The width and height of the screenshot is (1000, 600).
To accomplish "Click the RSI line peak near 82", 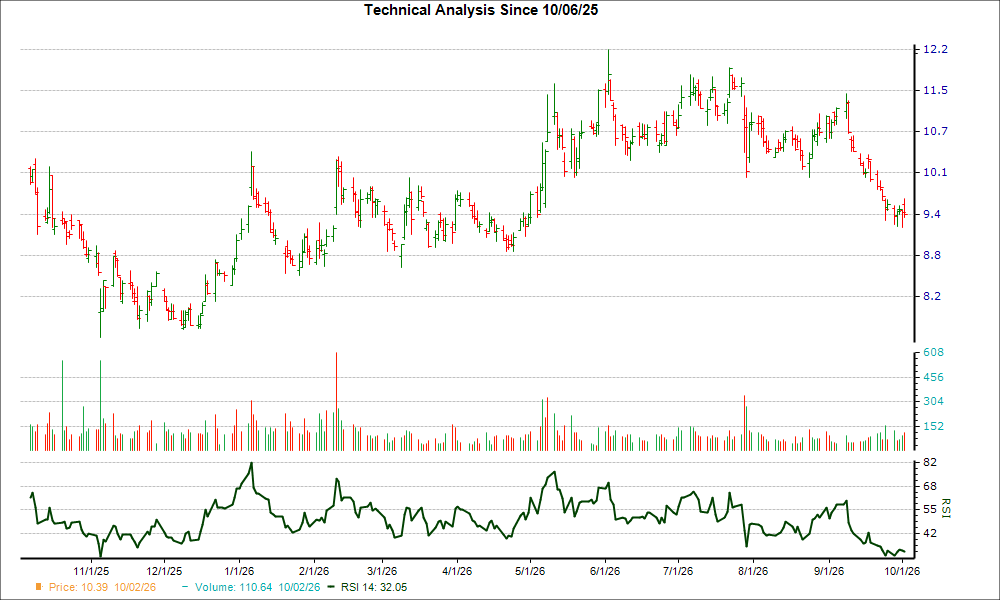I will click(251, 464).
